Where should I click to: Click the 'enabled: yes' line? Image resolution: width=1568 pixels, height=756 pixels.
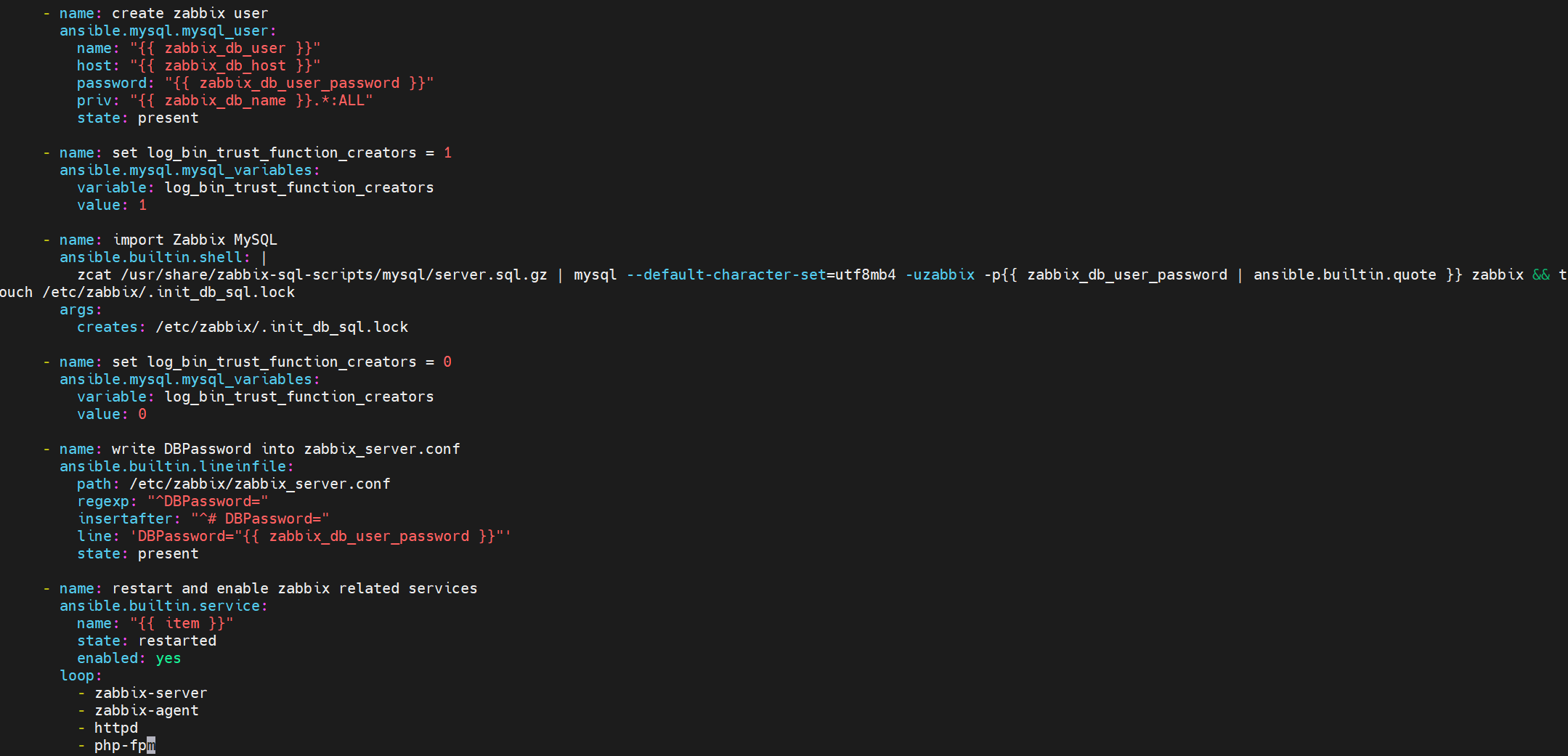tap(129, 658)
